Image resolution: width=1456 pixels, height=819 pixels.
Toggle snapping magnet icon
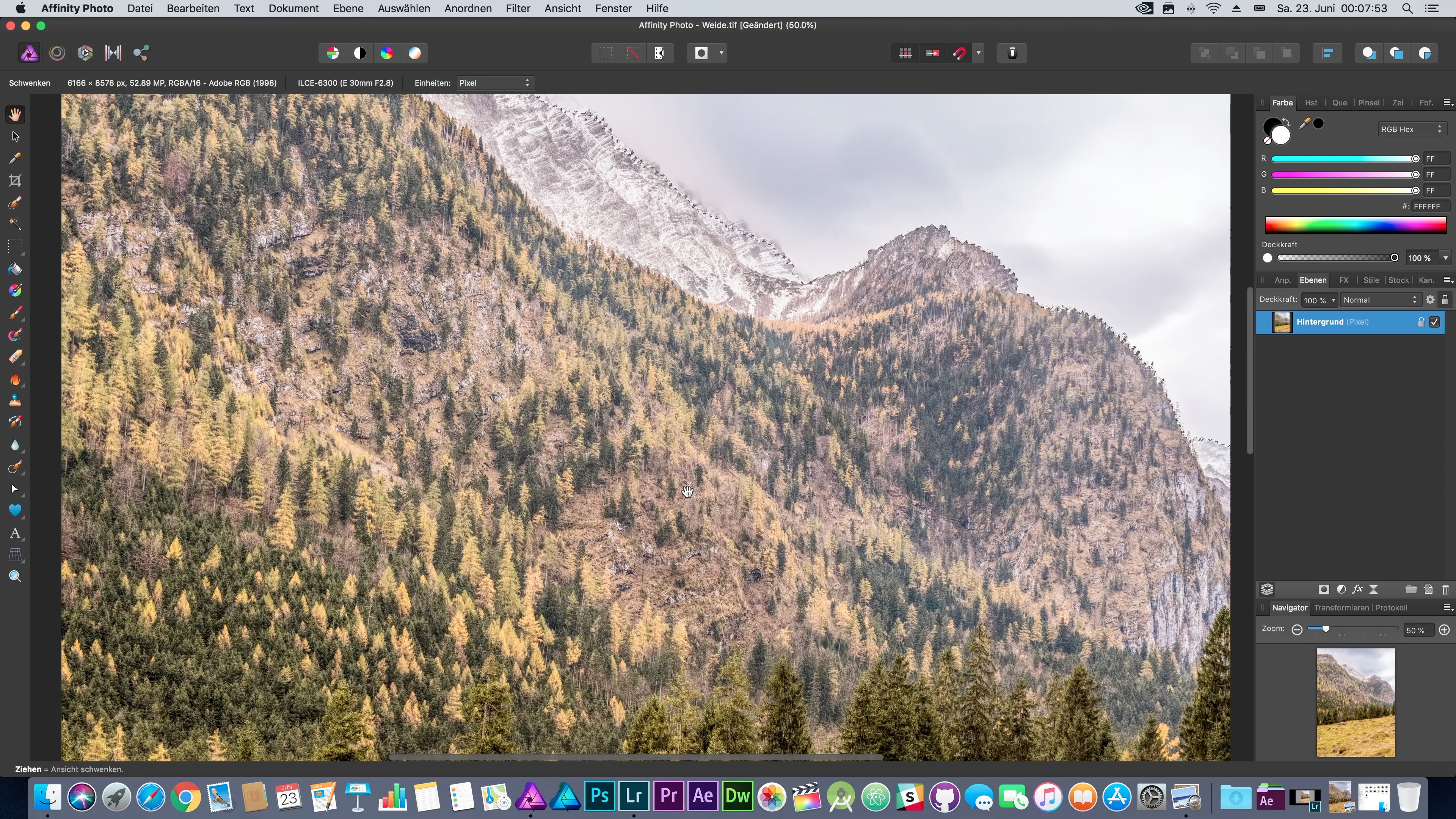coord(959,53)
